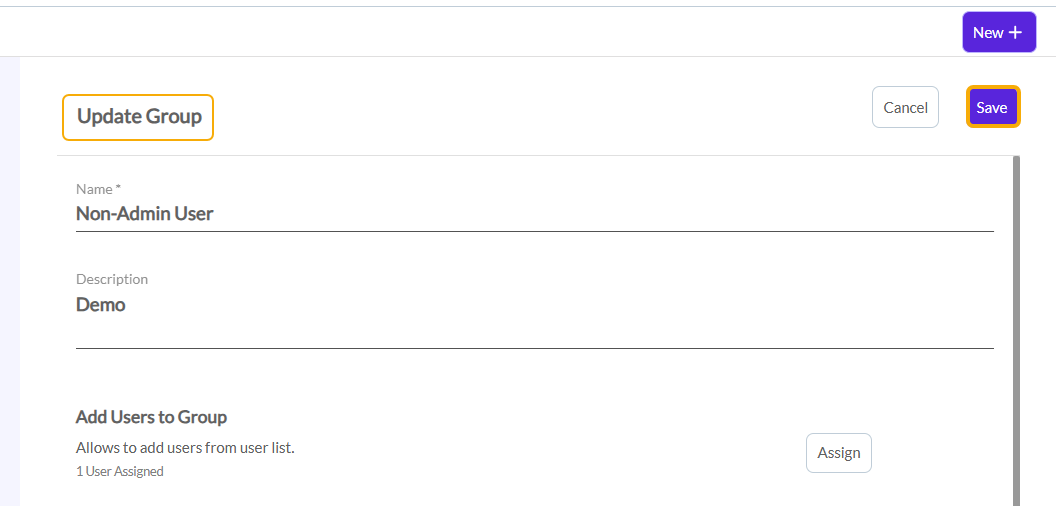
Task: Focus the Name input field
Action: [534, 214]
